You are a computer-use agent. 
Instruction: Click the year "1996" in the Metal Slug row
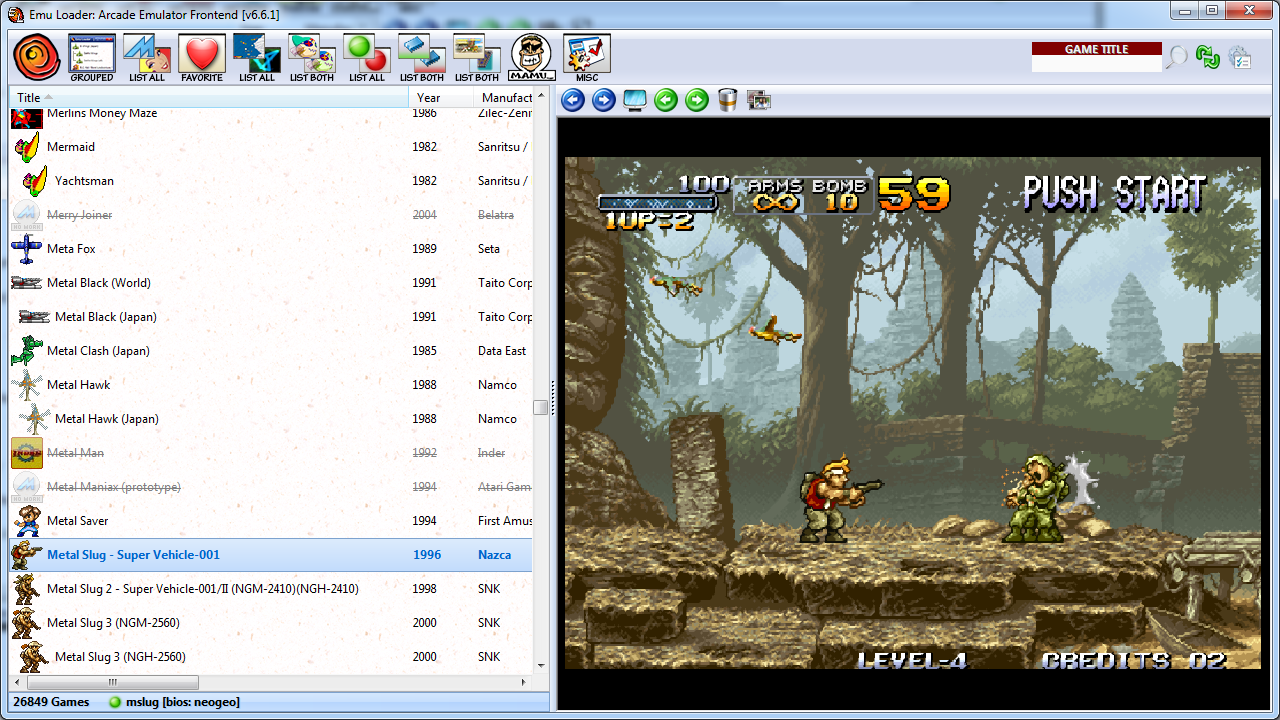pos(427,555)
